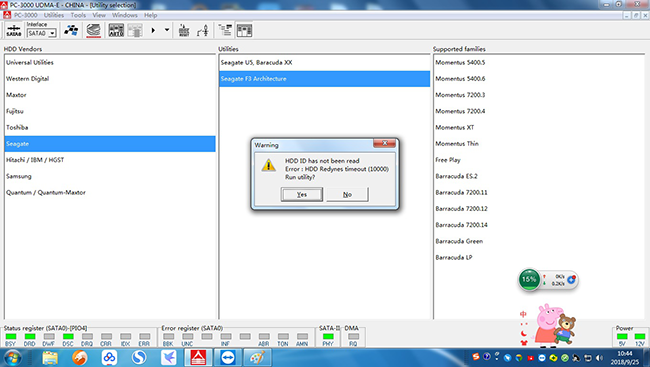
Task: Open the Utilities menu
Action: 54,15
